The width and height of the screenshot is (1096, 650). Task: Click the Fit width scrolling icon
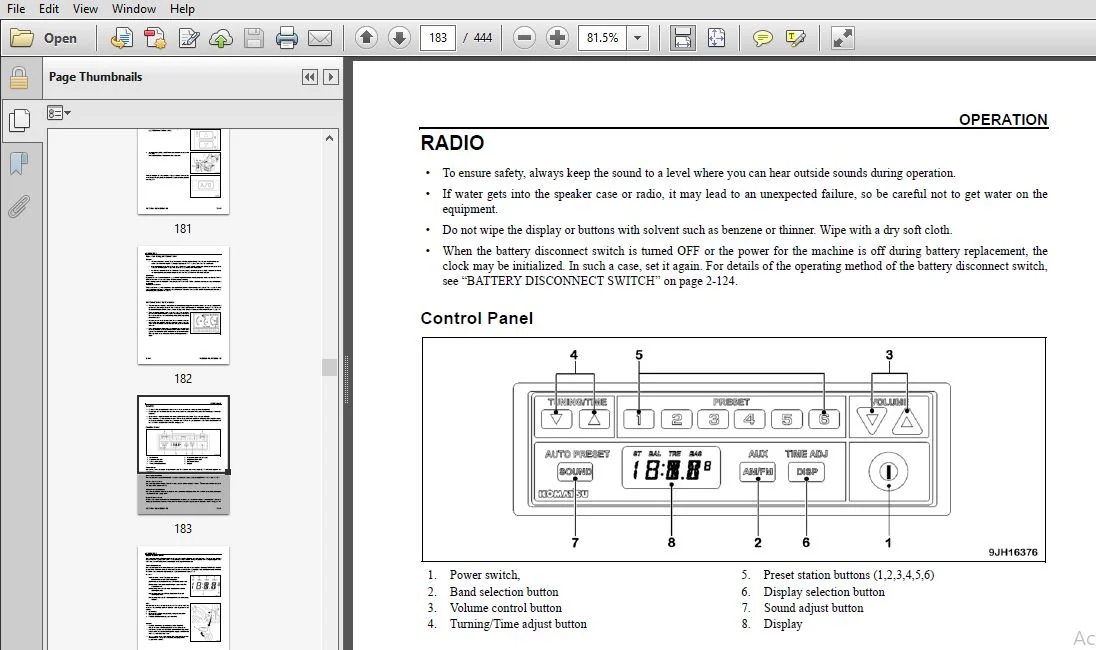point(682,38)
